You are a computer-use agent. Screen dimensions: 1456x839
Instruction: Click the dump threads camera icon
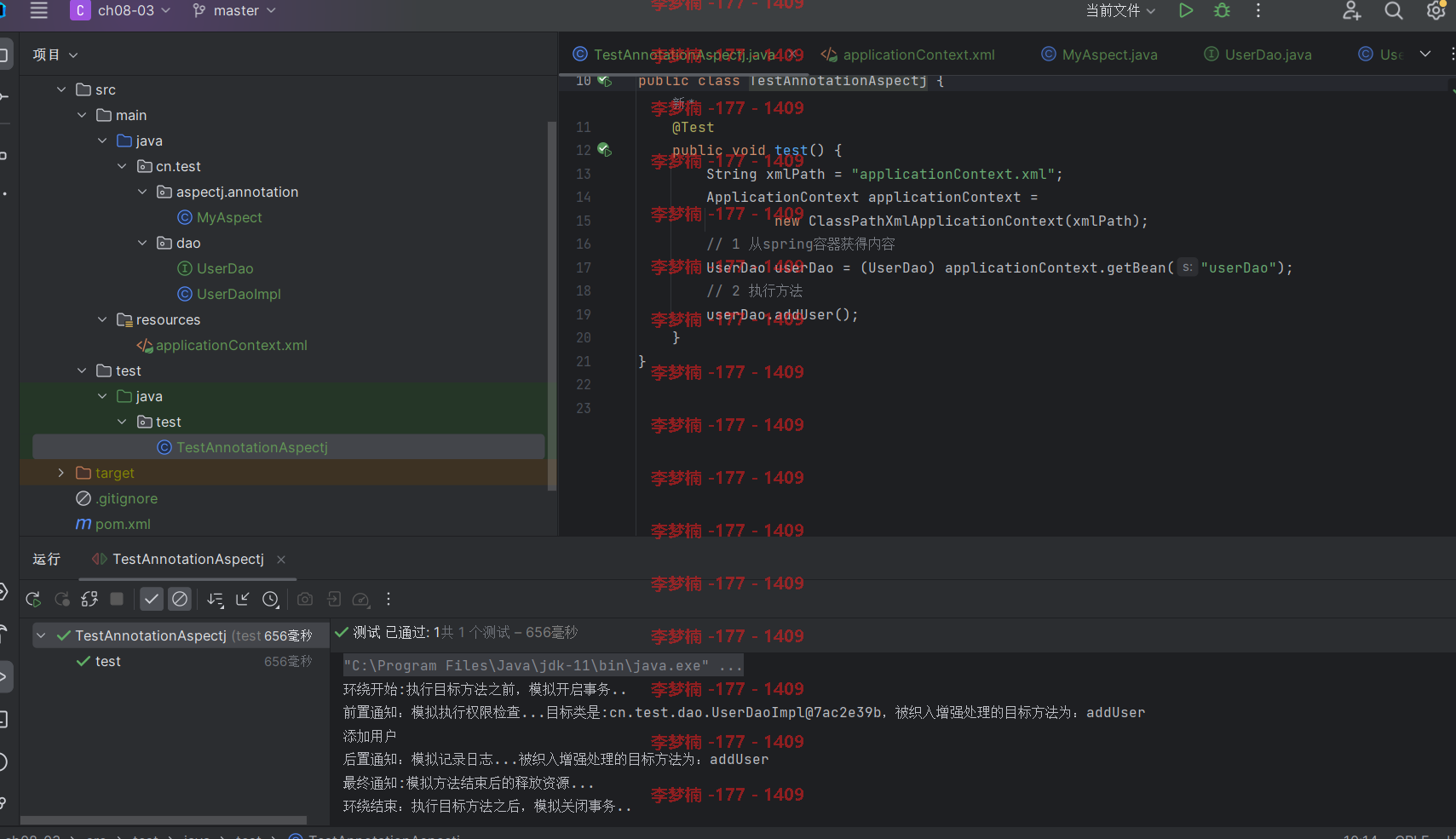(305, 600)
